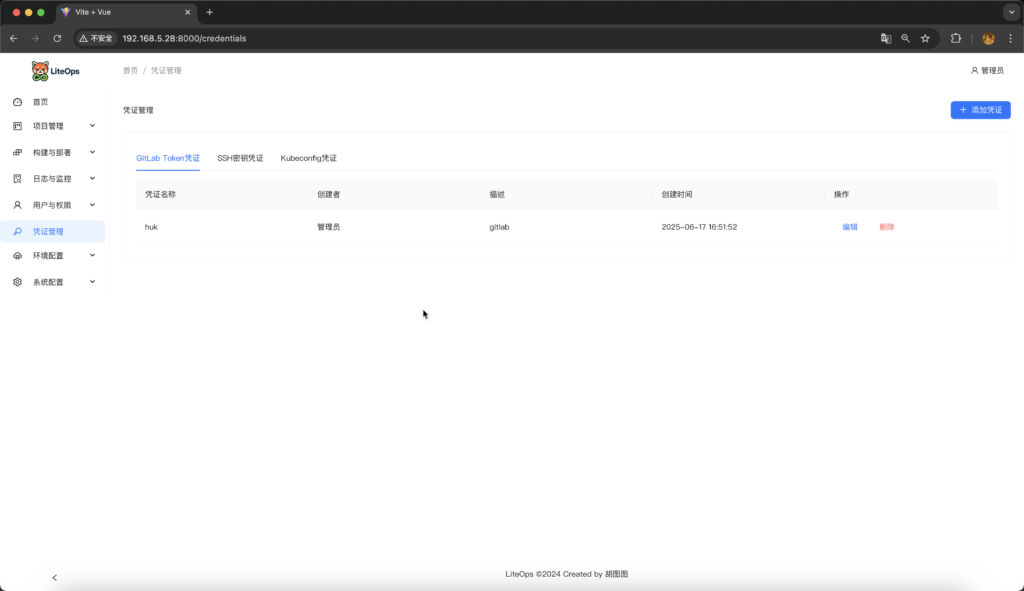This screenshot has width=1024, height=591.
Task: Click the browser translate page icon
Action: coord(885,38)
